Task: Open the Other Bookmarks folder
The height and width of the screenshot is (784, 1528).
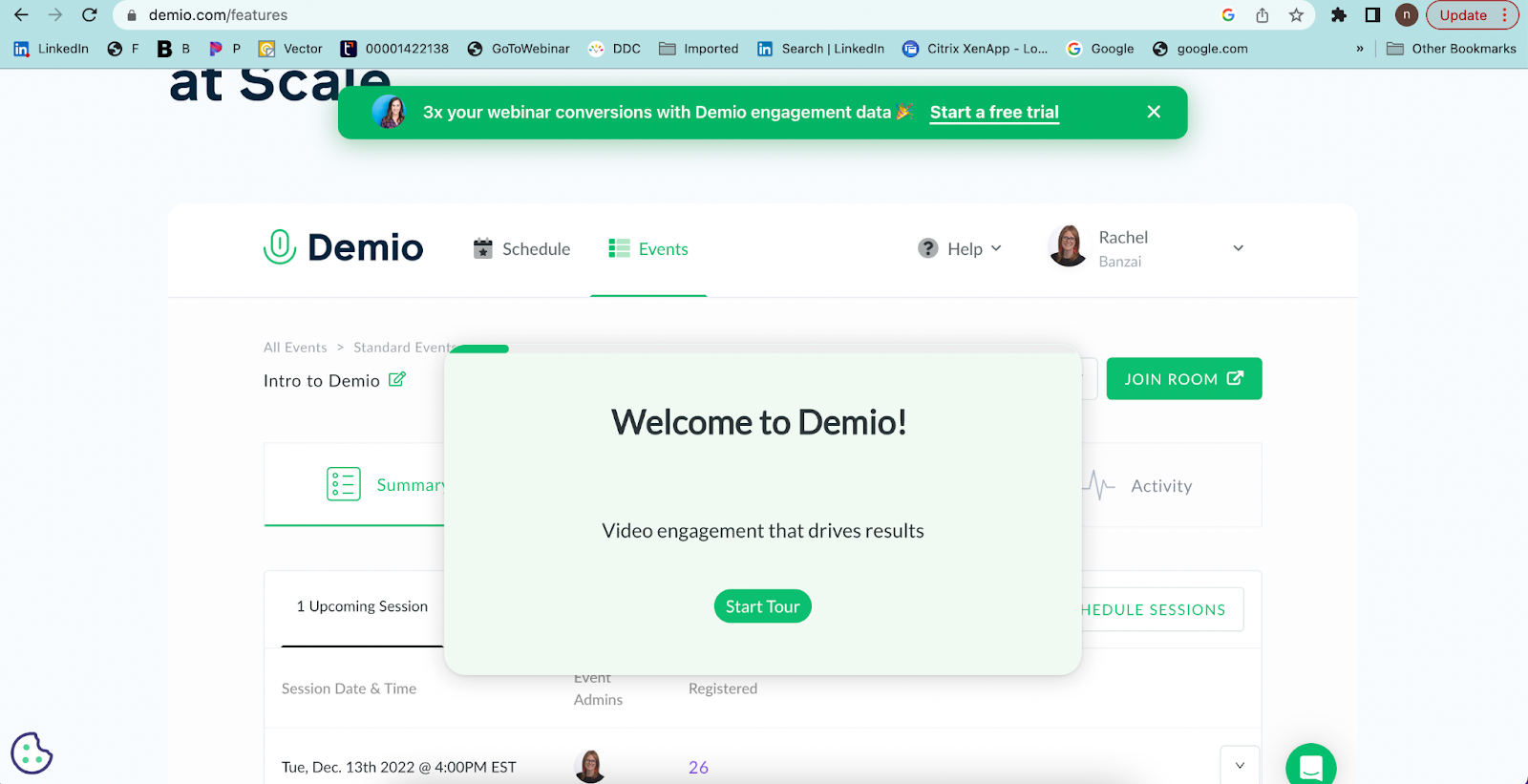Action: [1452, 49]
